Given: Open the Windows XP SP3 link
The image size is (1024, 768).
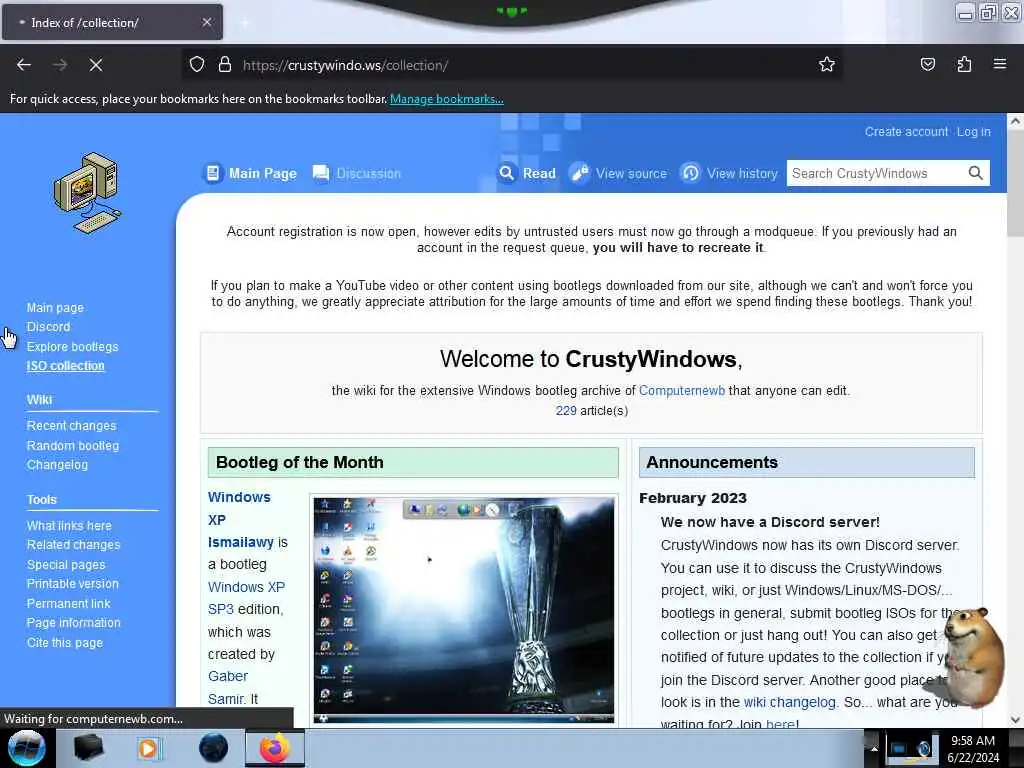Looking at the screenshot, I should pyautogui.click(x=246, y=598).
